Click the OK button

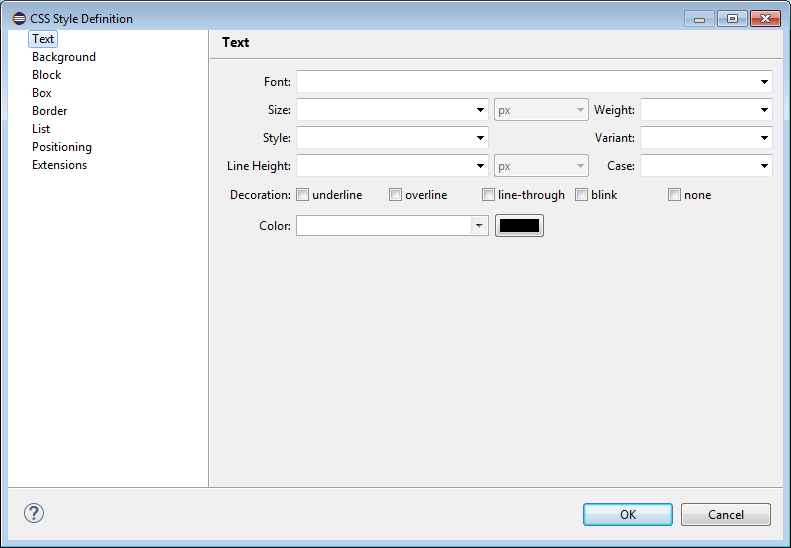click(628, 515)
